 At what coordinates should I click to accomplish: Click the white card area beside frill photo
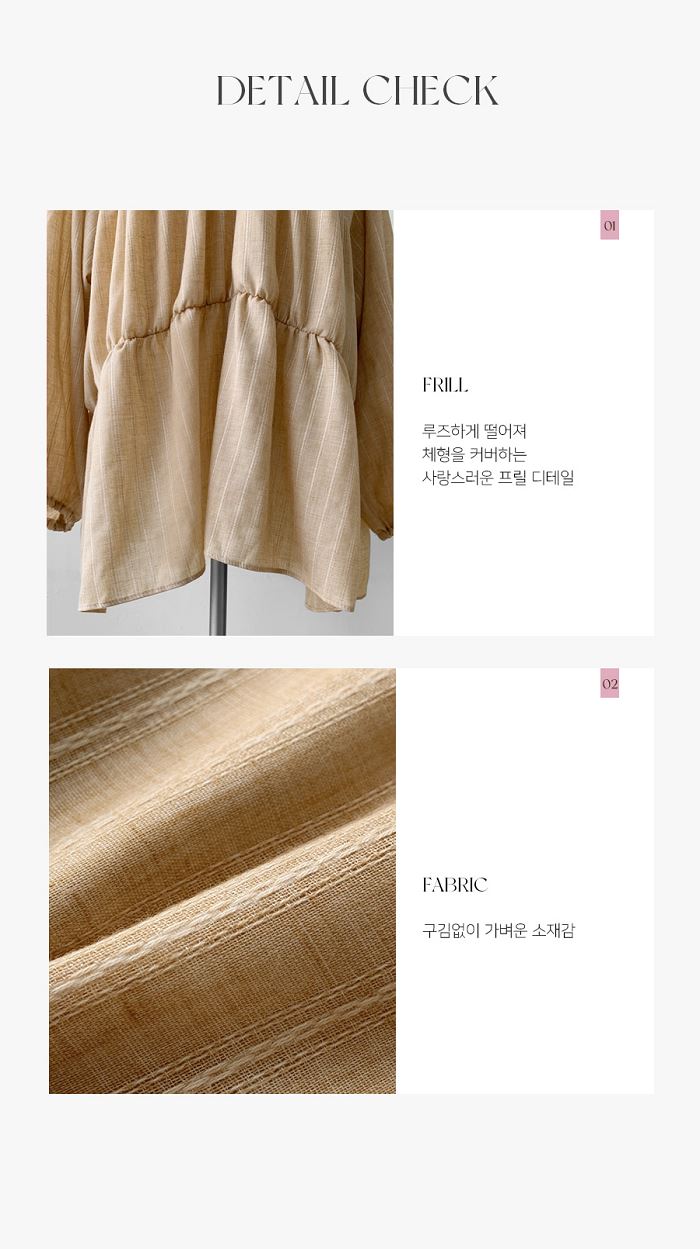click(x=524, y=423)
